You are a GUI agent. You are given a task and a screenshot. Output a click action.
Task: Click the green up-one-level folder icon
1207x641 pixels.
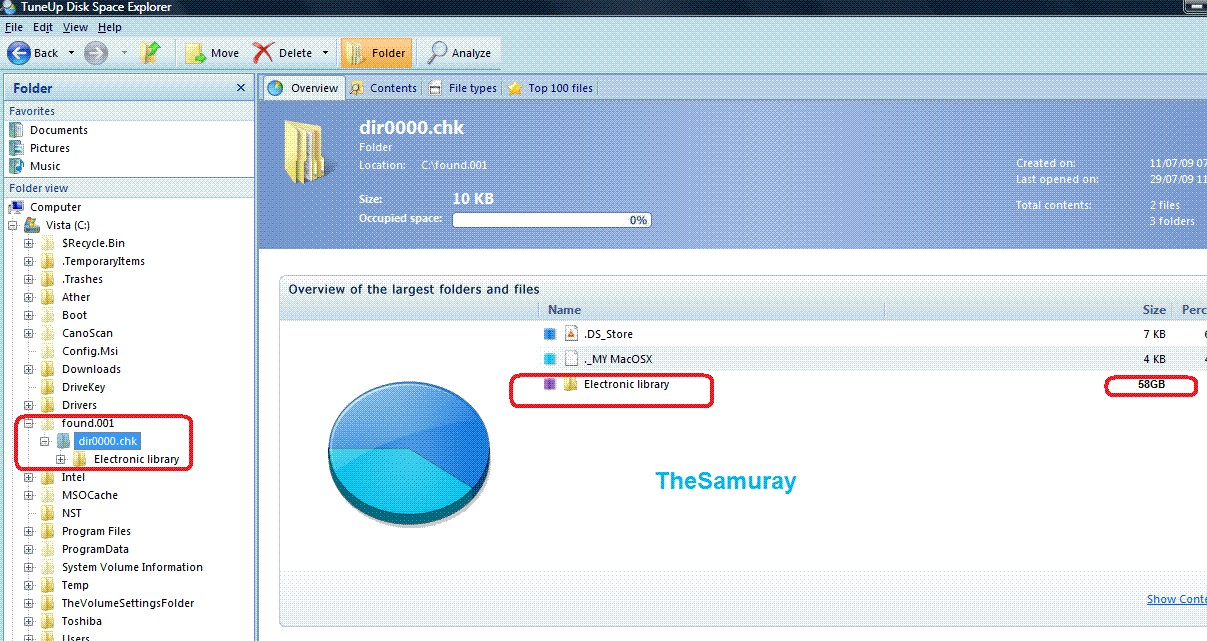[x=151, y=53]
